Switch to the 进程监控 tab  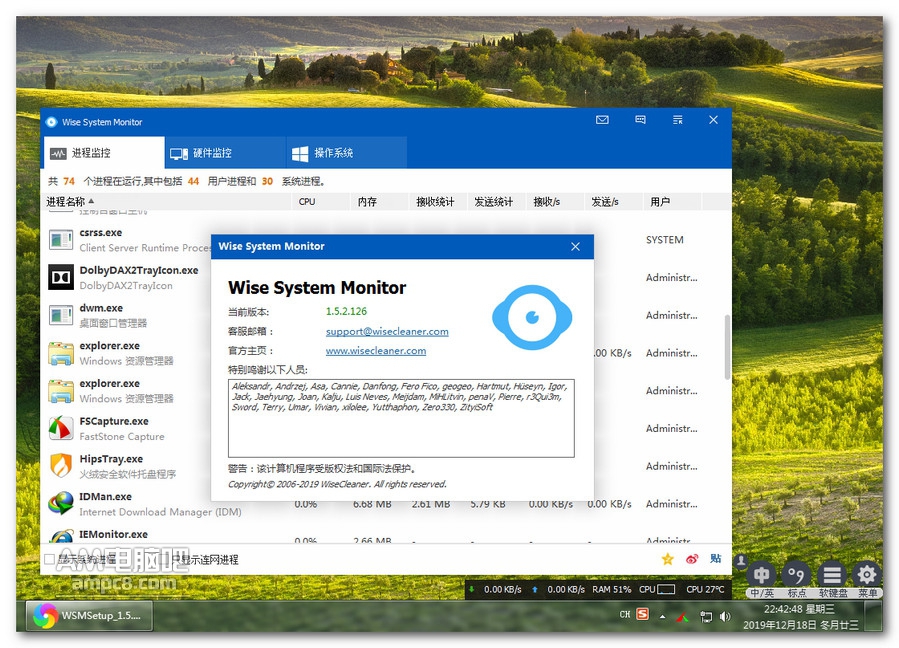[104, 153]
